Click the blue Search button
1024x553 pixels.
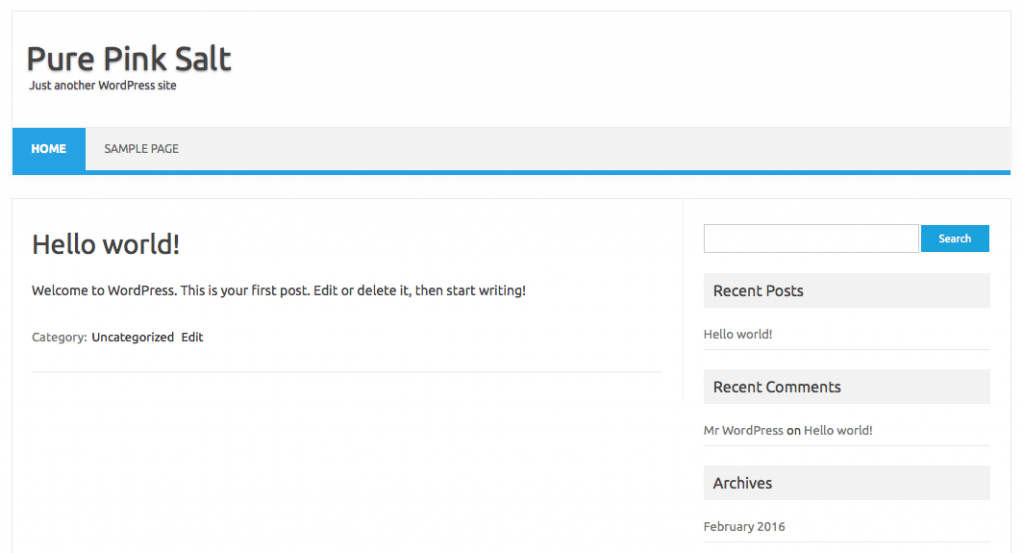955,238
